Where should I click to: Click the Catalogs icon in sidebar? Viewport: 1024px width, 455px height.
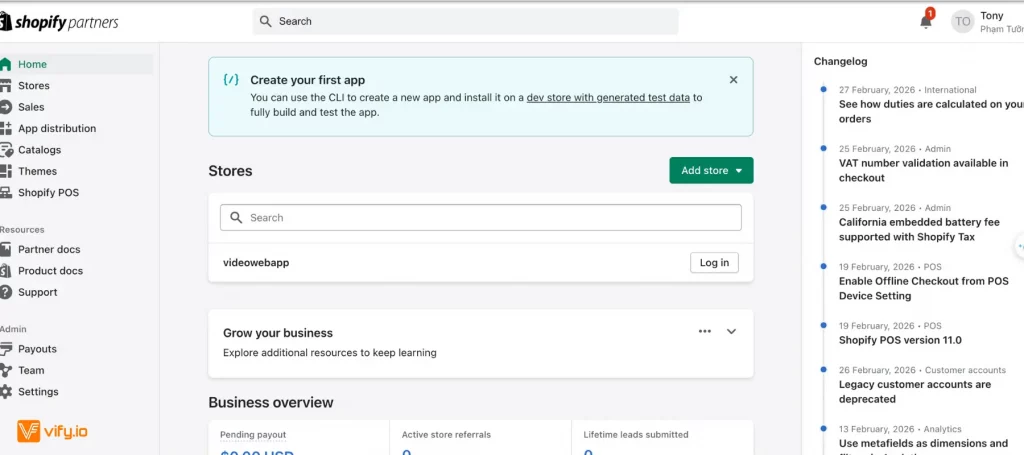coord(6,150)
